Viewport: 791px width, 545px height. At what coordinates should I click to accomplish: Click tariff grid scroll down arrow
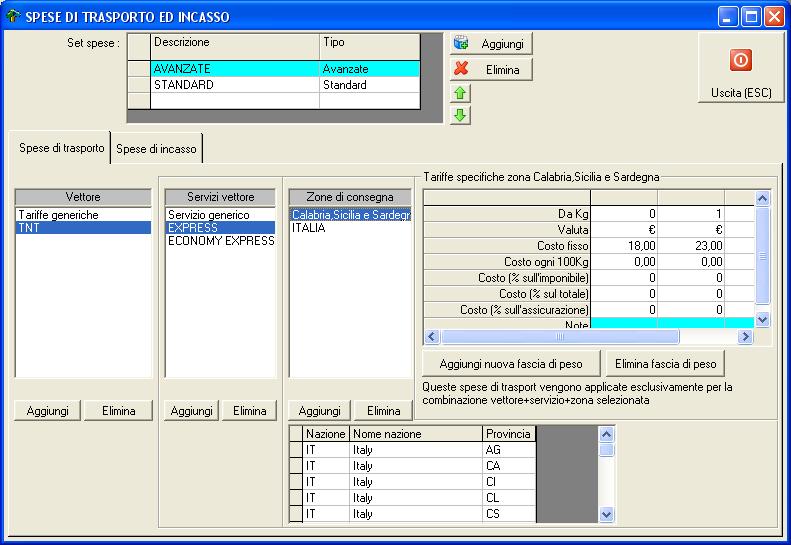(762, 319)
